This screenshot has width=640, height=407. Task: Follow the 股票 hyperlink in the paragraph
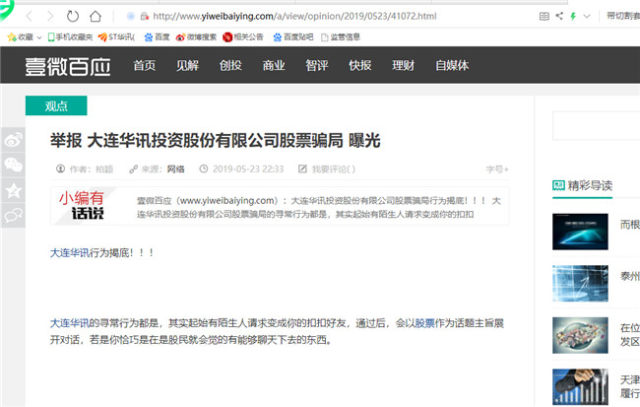coord(425,323)
